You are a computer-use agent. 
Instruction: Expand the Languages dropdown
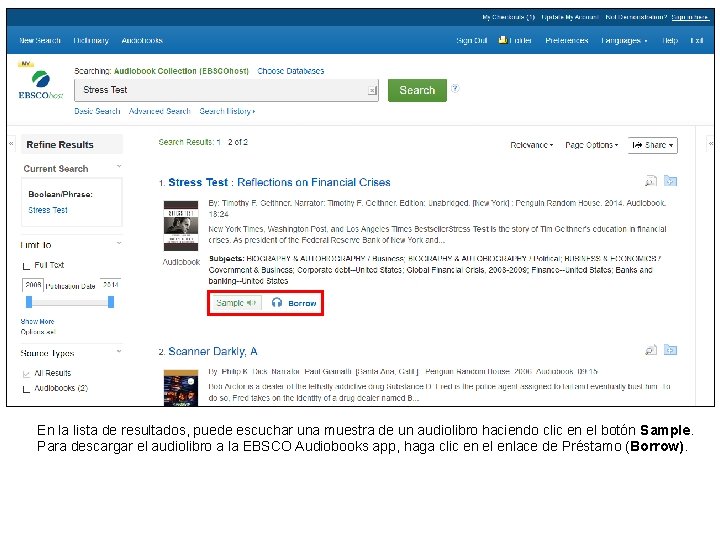point(624,40)
